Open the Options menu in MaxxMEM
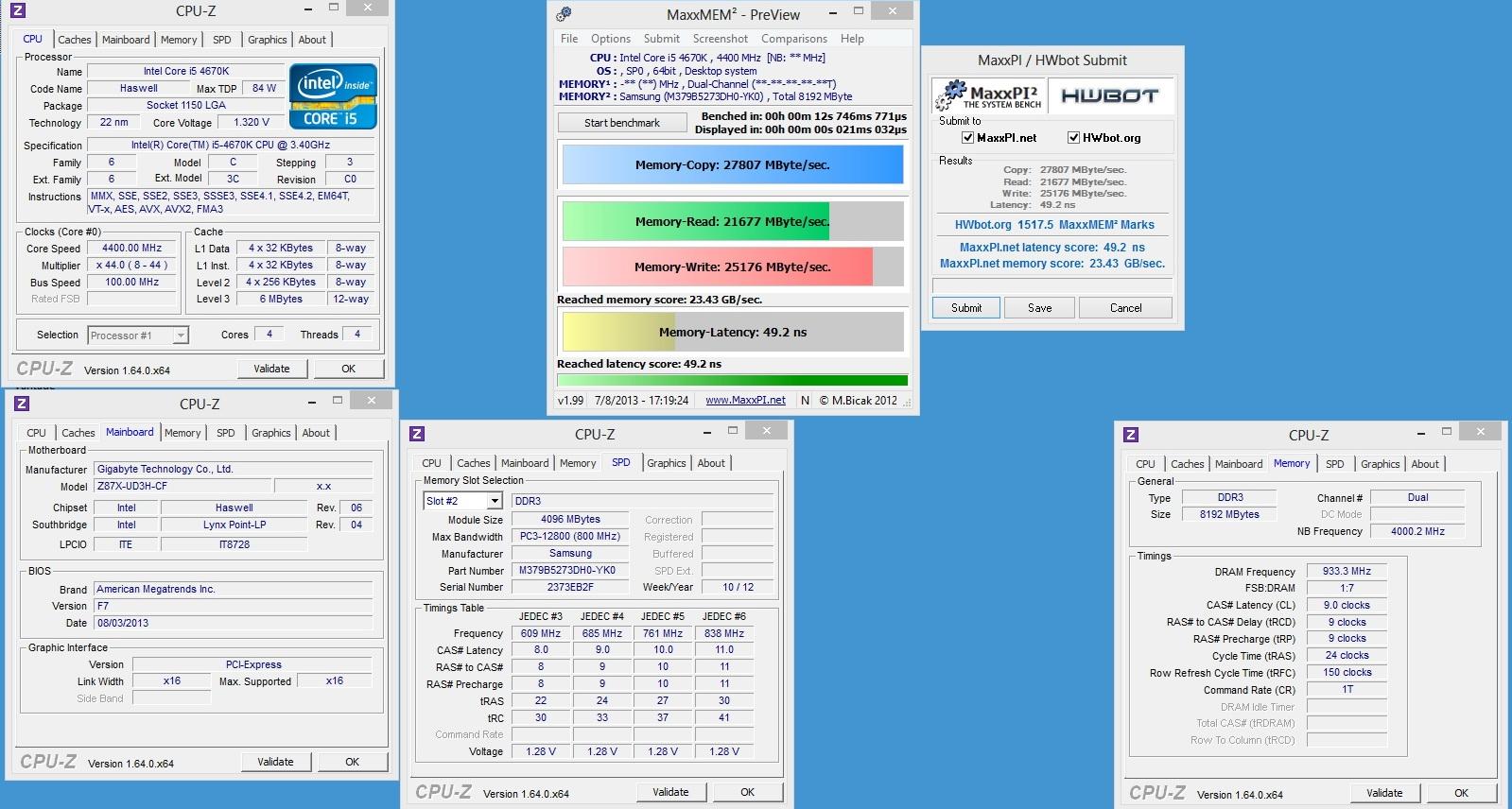Viewport: 1512px width, 809px height. click(x=611, y=39)
